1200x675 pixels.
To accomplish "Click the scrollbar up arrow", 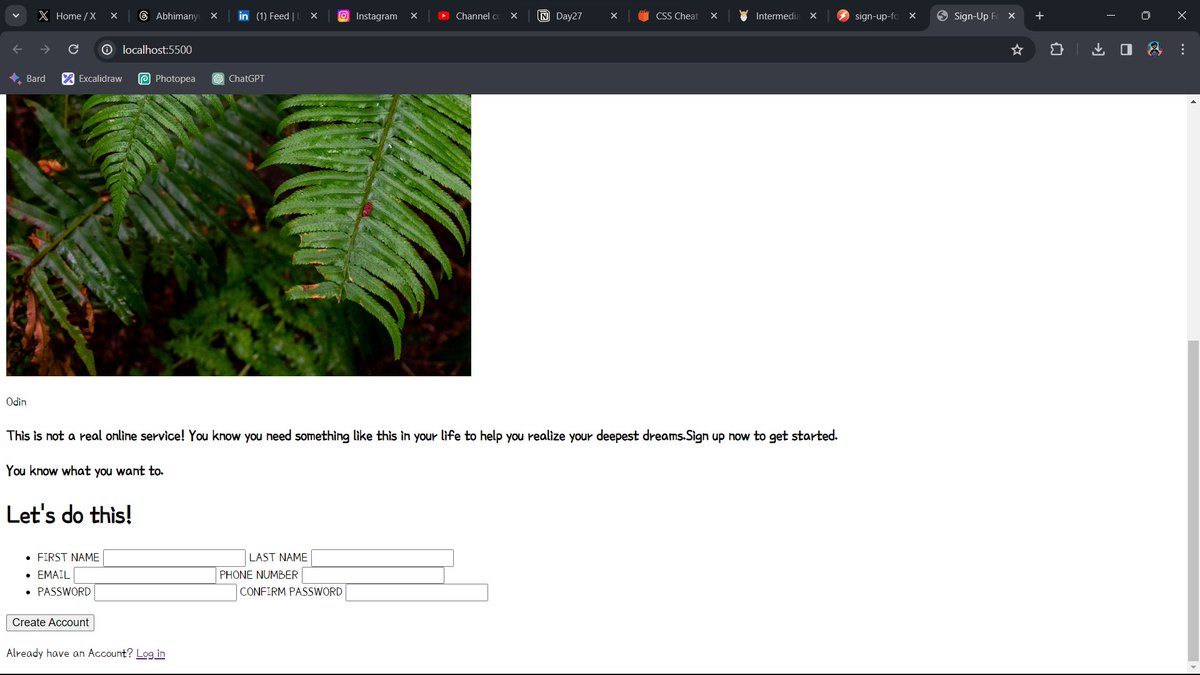I will (1191, 101).
